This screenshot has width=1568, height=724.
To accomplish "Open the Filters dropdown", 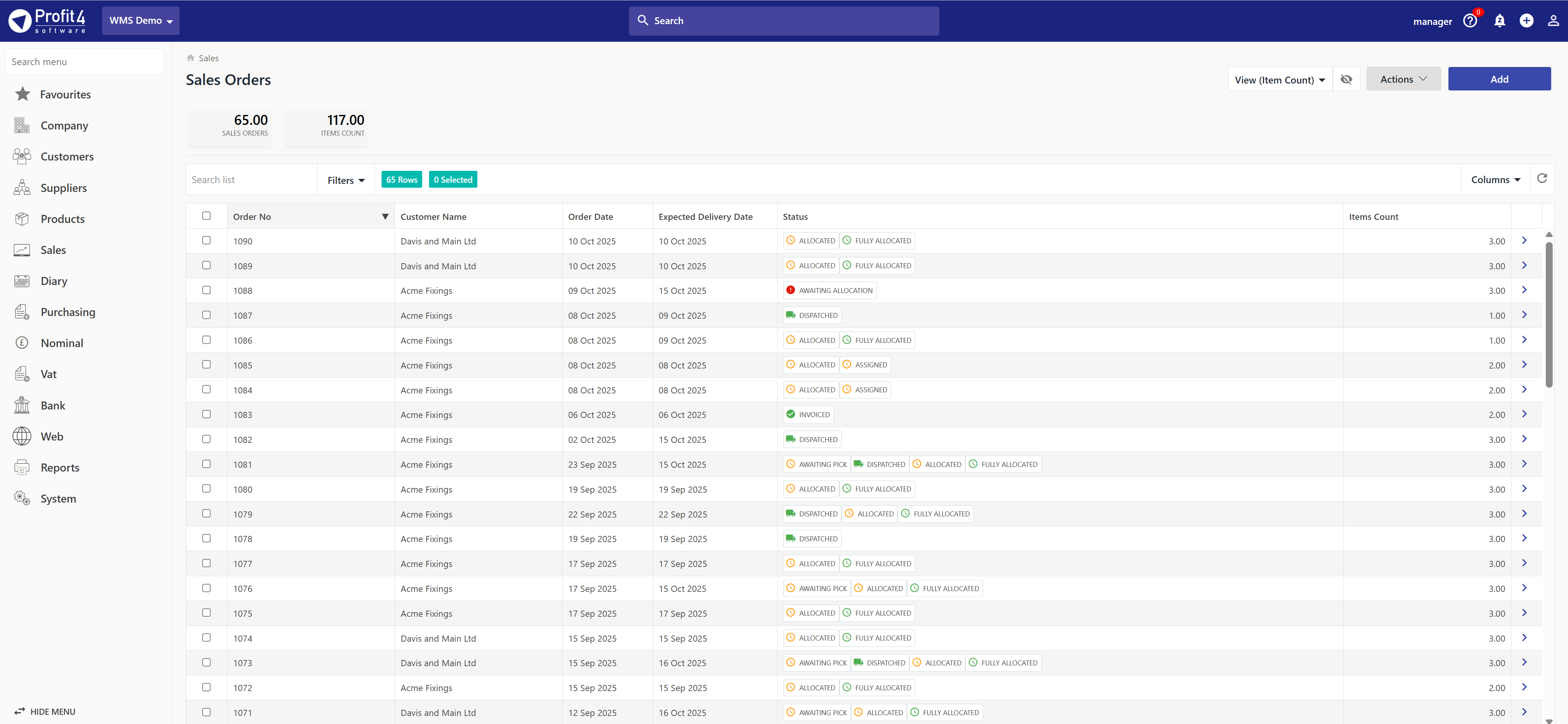I will click(x=346, y=180).
